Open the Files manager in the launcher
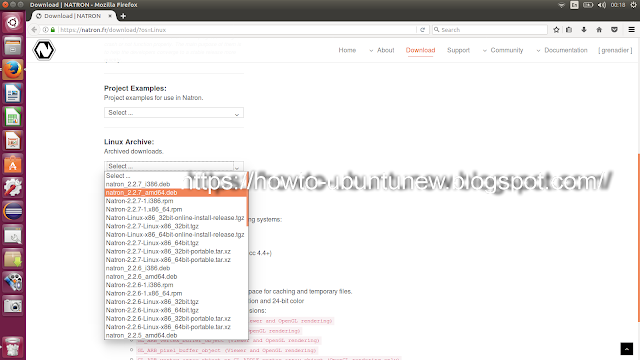The height and width of the screenshot is (360, 640). point(13,46)
